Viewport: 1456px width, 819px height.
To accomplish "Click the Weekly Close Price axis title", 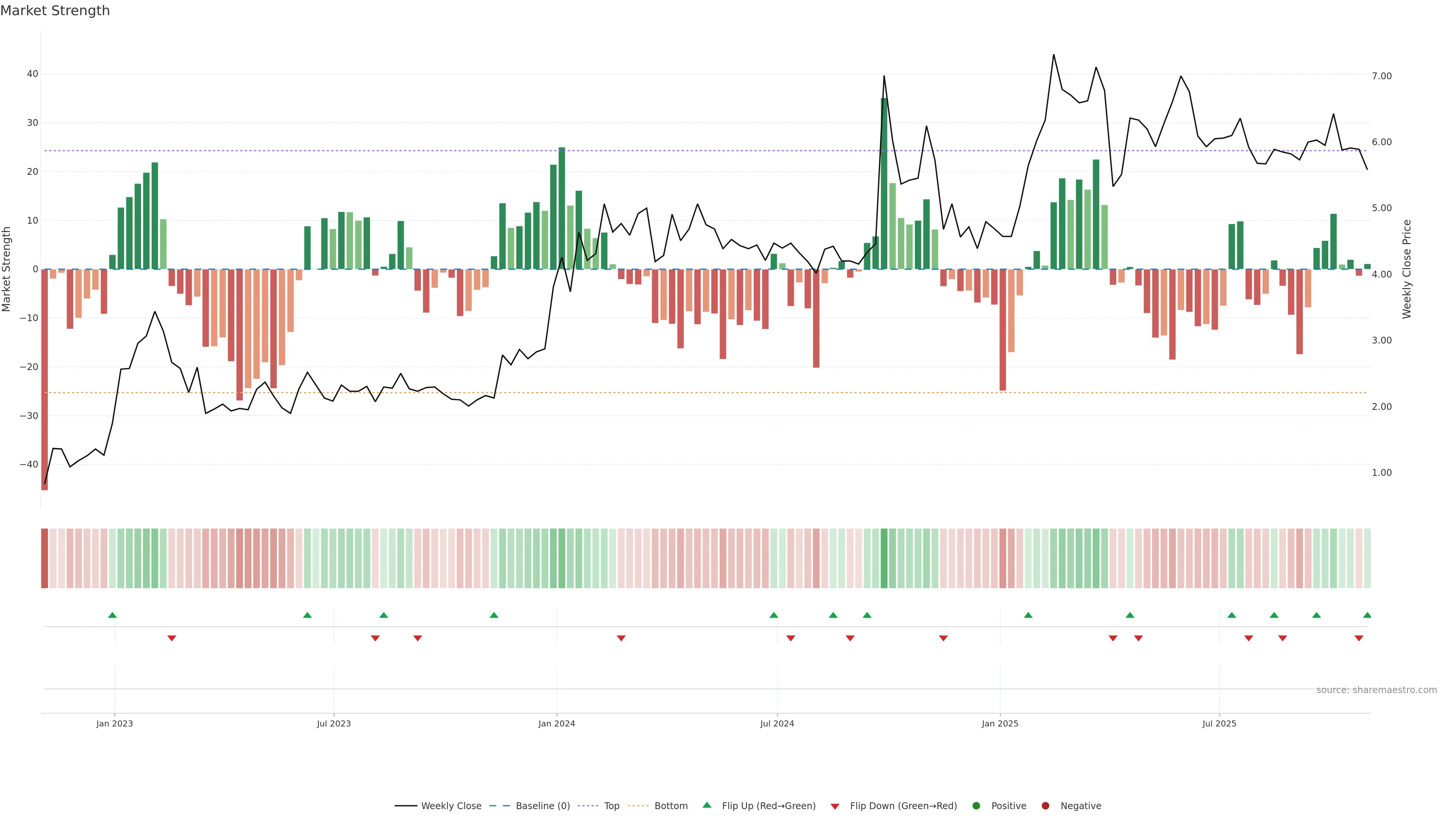I will click(x=1407, y=269).
